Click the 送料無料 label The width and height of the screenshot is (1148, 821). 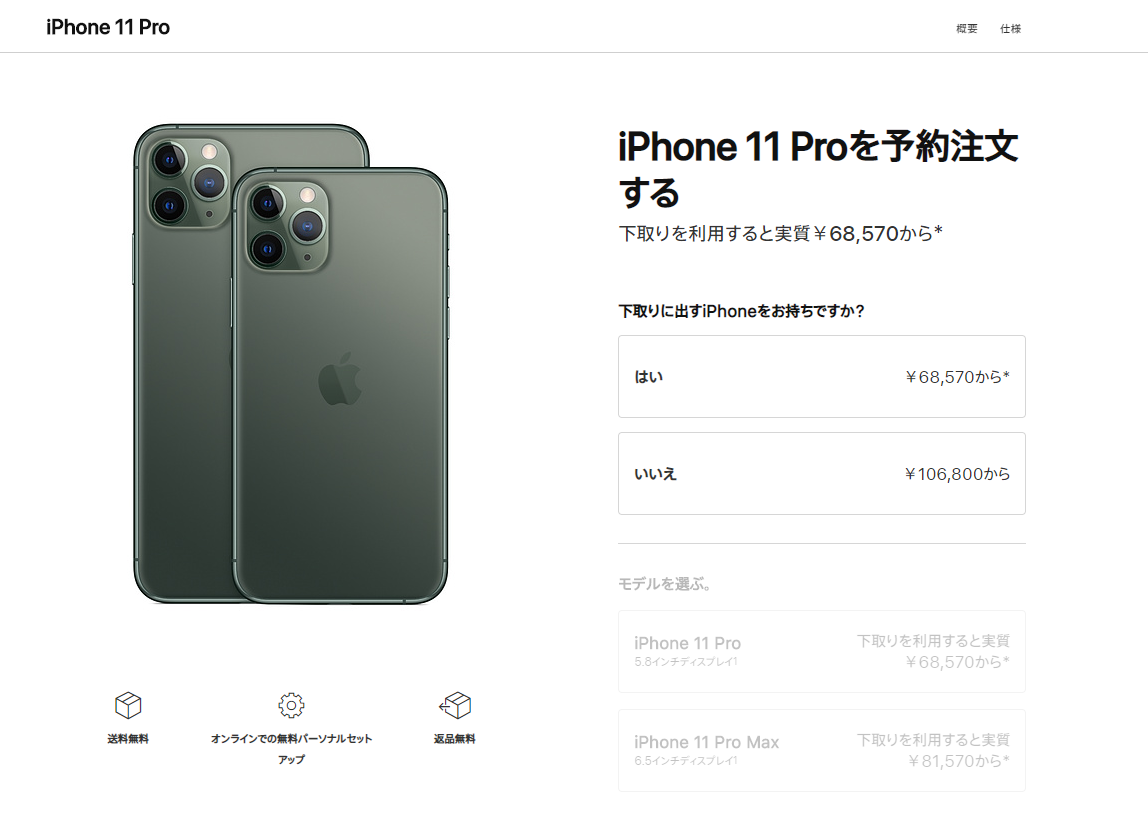tap(128, 738)
